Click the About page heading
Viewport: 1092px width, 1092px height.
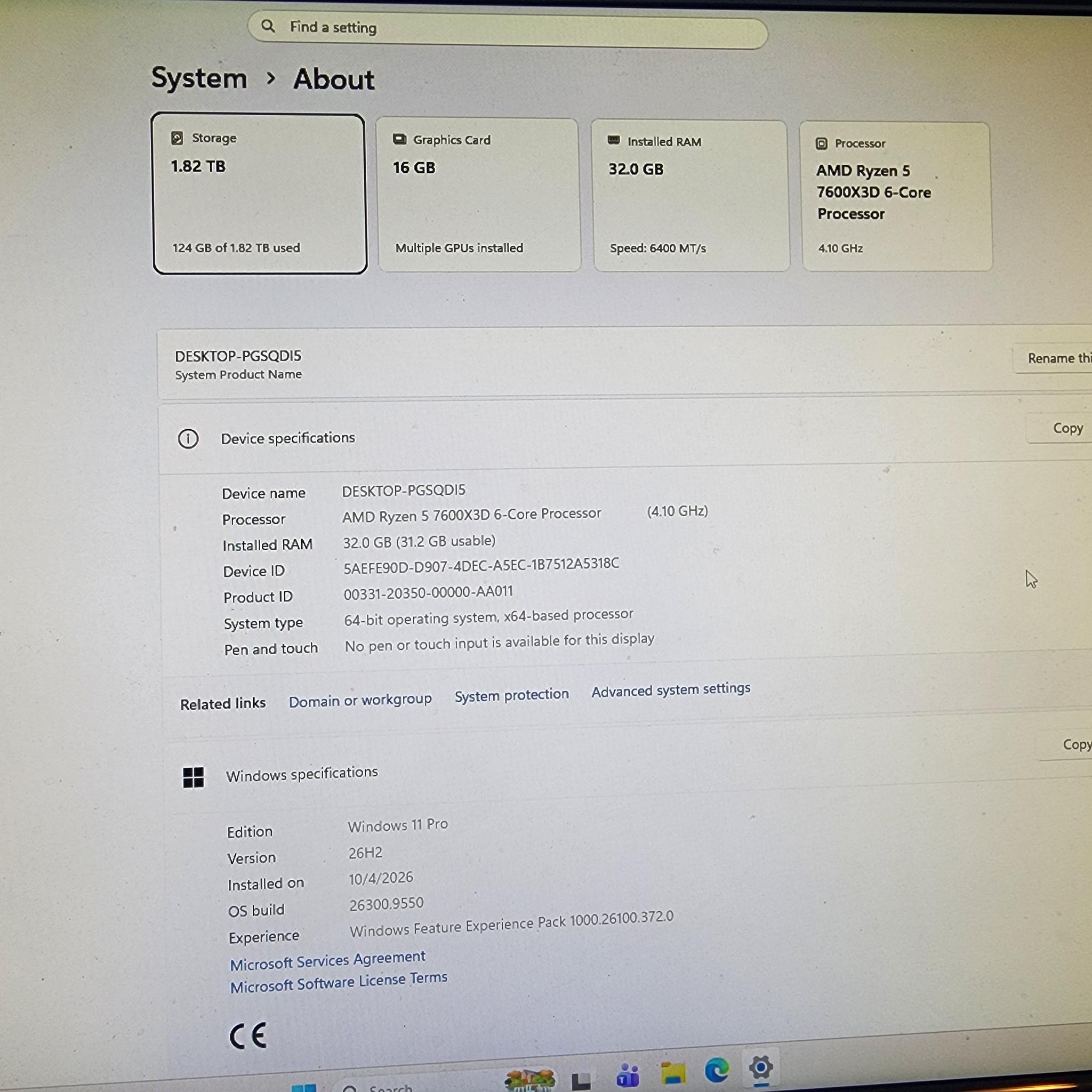[x=333, y=78]
